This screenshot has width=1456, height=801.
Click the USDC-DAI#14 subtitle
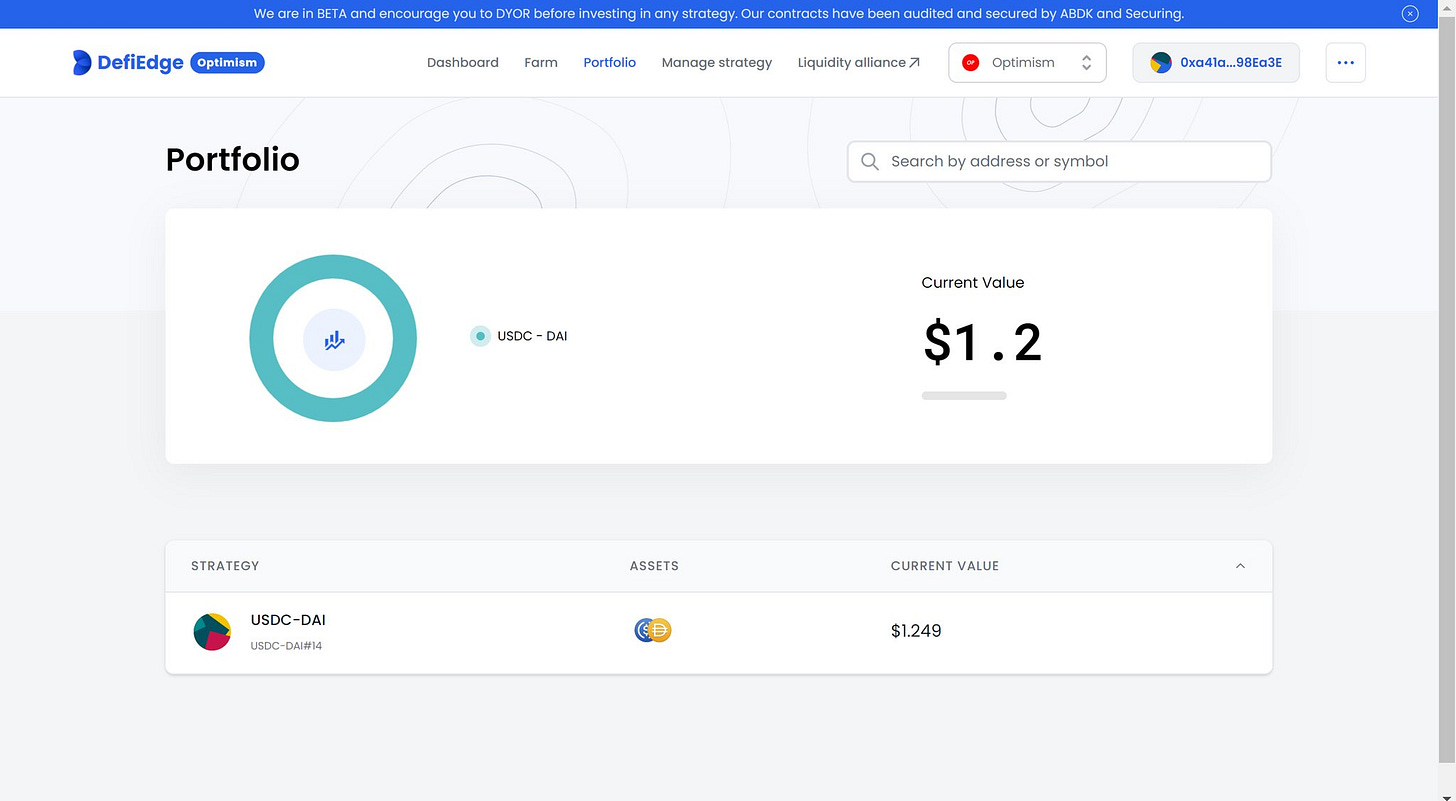(x=286, y=646)
